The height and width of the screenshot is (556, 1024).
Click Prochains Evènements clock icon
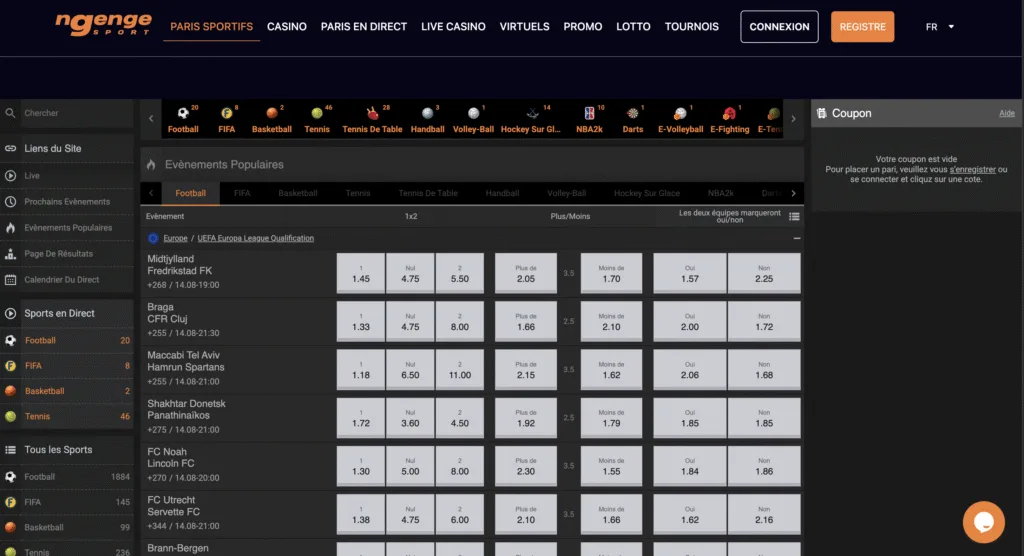tap(10, 202)
